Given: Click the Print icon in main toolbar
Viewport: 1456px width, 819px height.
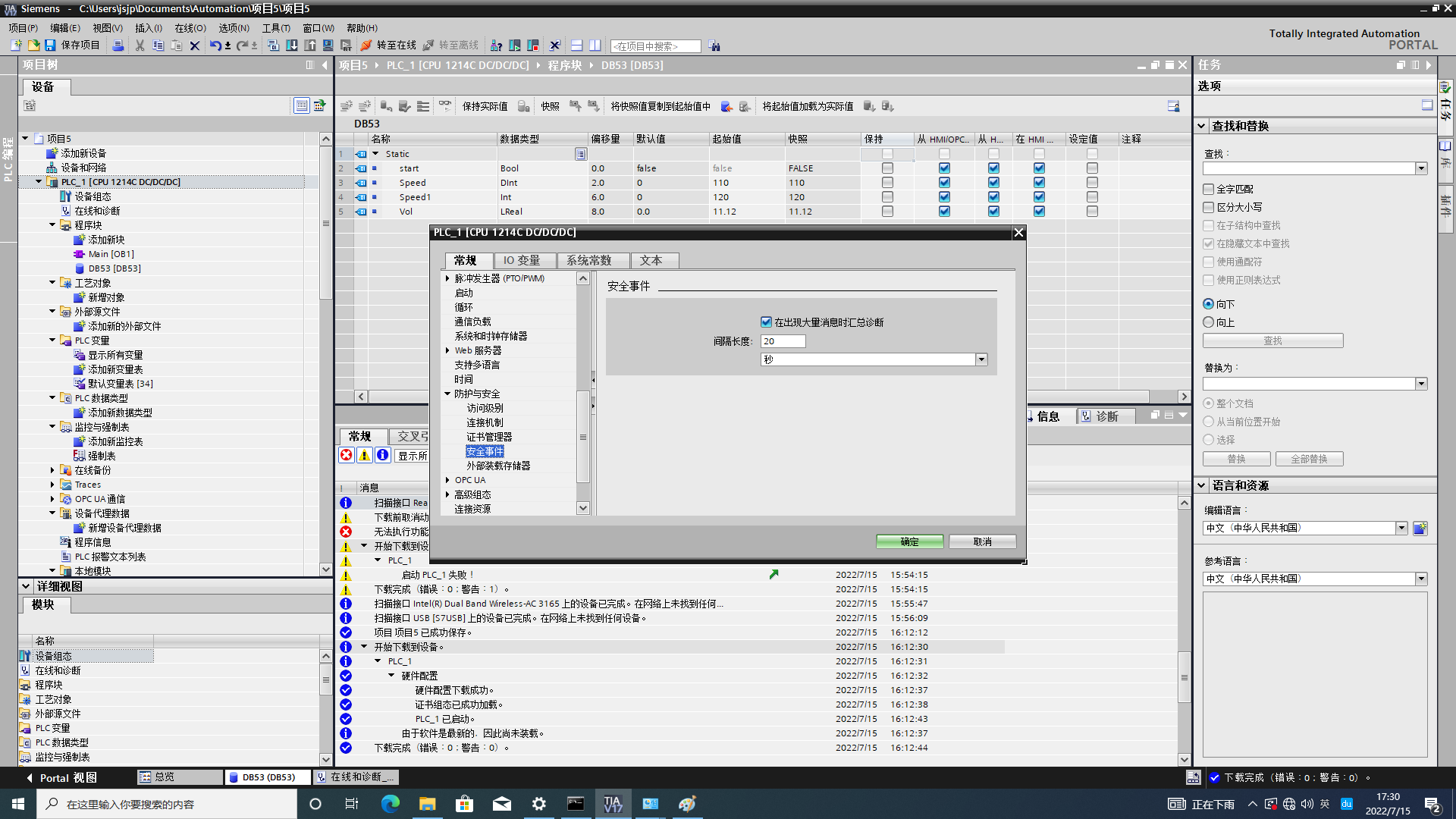Looking at the screenshot, I should click(118, 45).
